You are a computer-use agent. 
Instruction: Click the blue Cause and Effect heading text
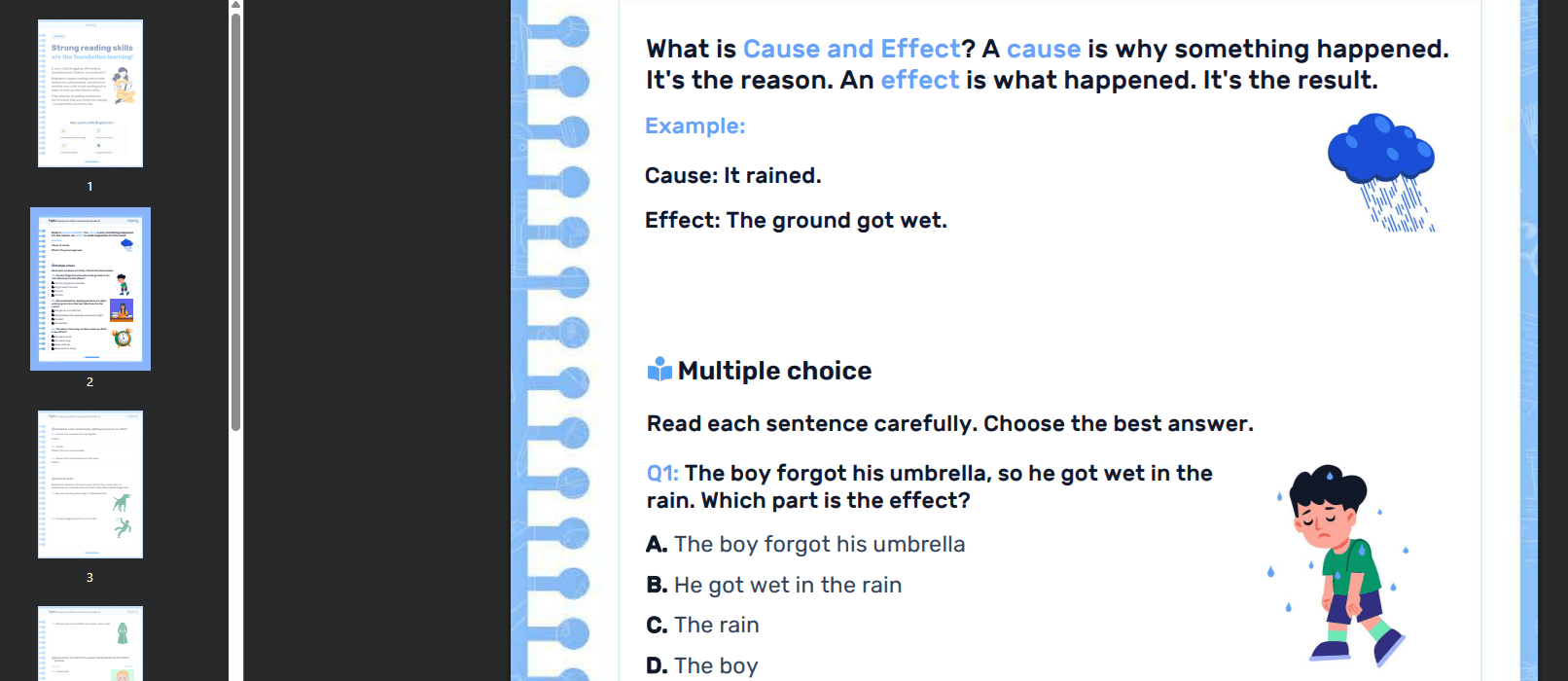click(x=850, y=48)
